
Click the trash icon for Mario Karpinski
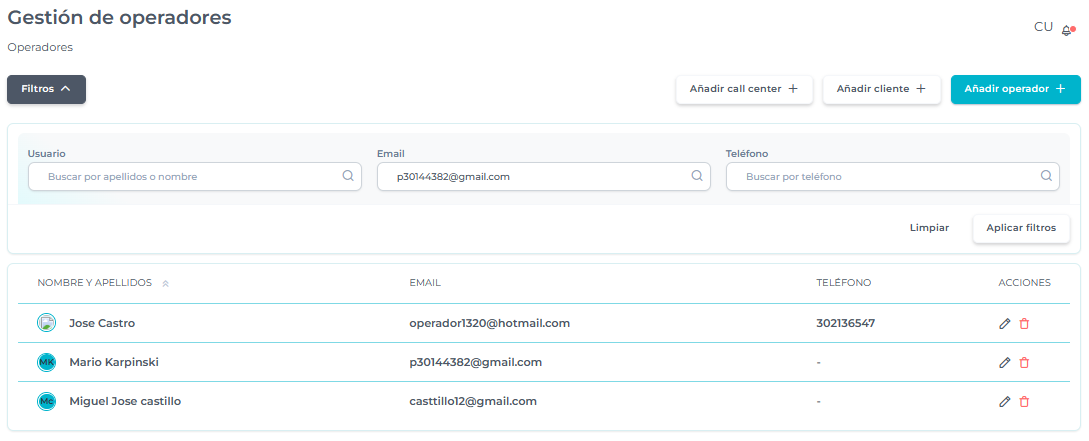click(x=1024, y=363)
